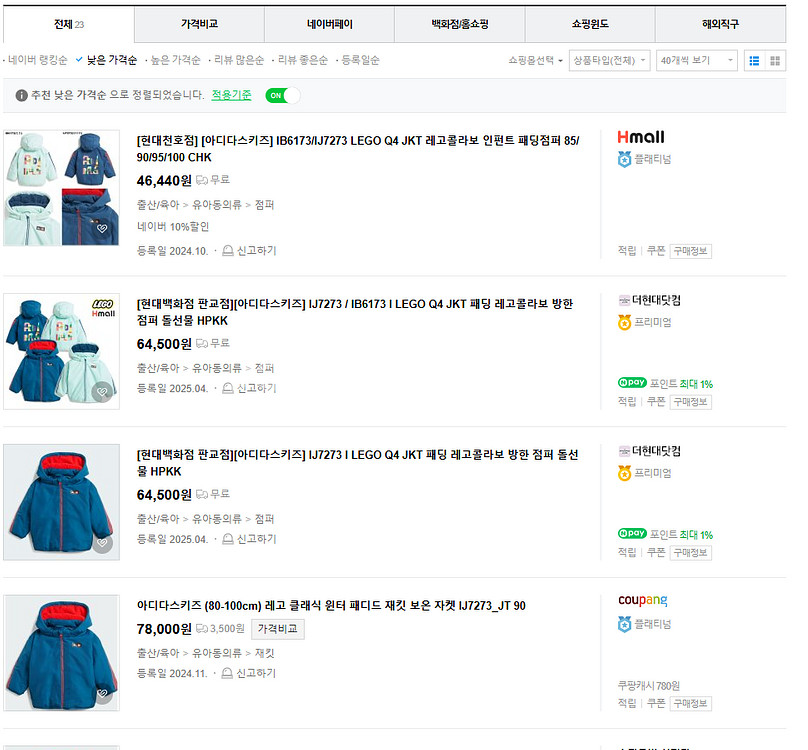Click 플래티넘 badge icon under Hmall
Screen dimensions: 808x750
[x=624, y=159]
